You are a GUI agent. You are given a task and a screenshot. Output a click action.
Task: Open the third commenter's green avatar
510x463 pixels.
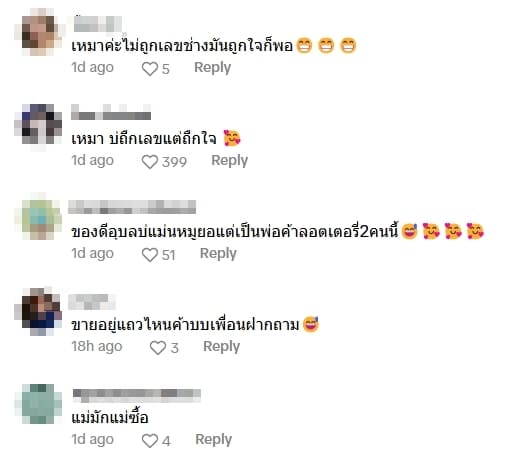[38, 217]
